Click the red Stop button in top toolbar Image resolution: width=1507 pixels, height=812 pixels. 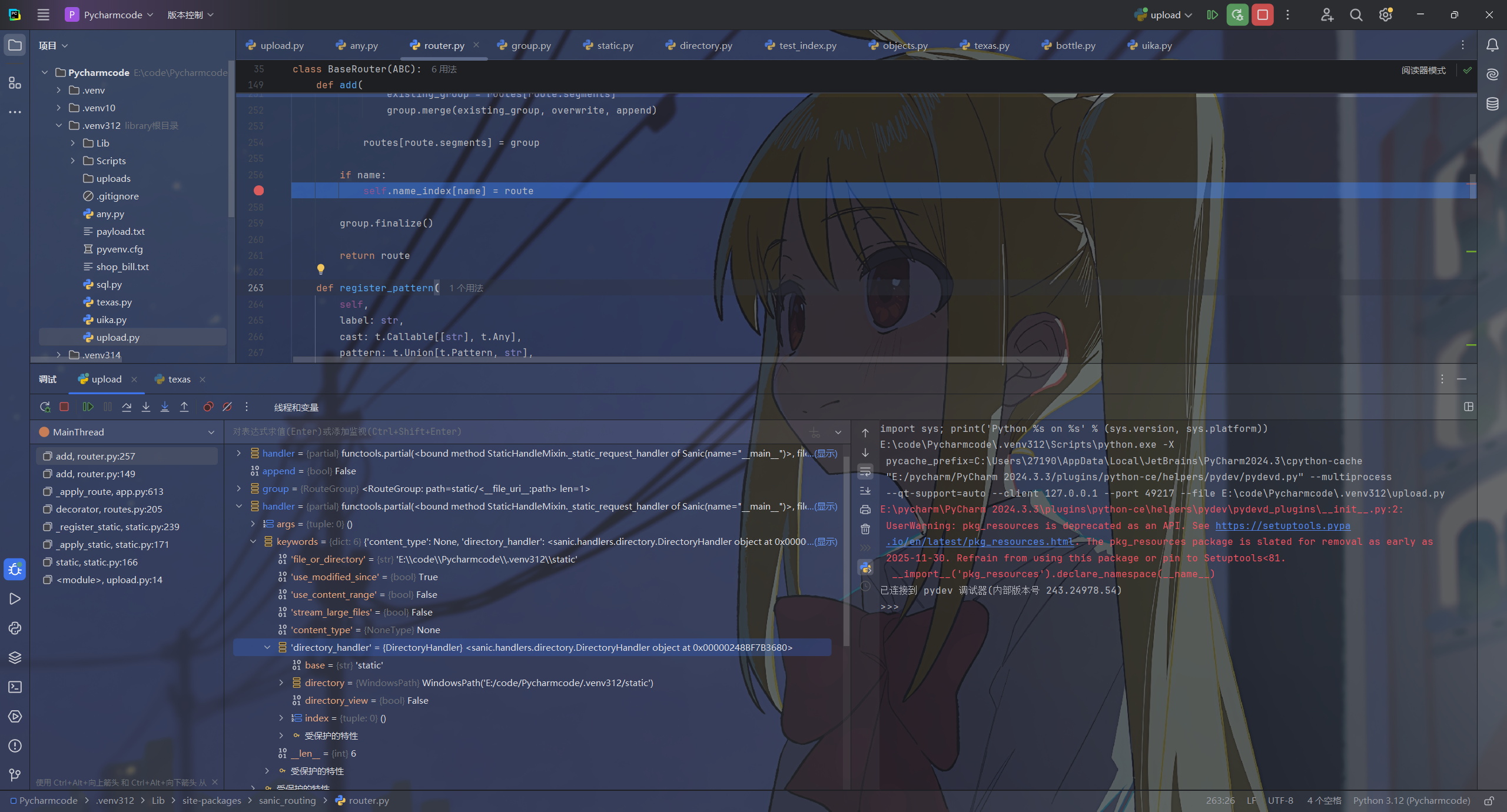coord(1263,15)
